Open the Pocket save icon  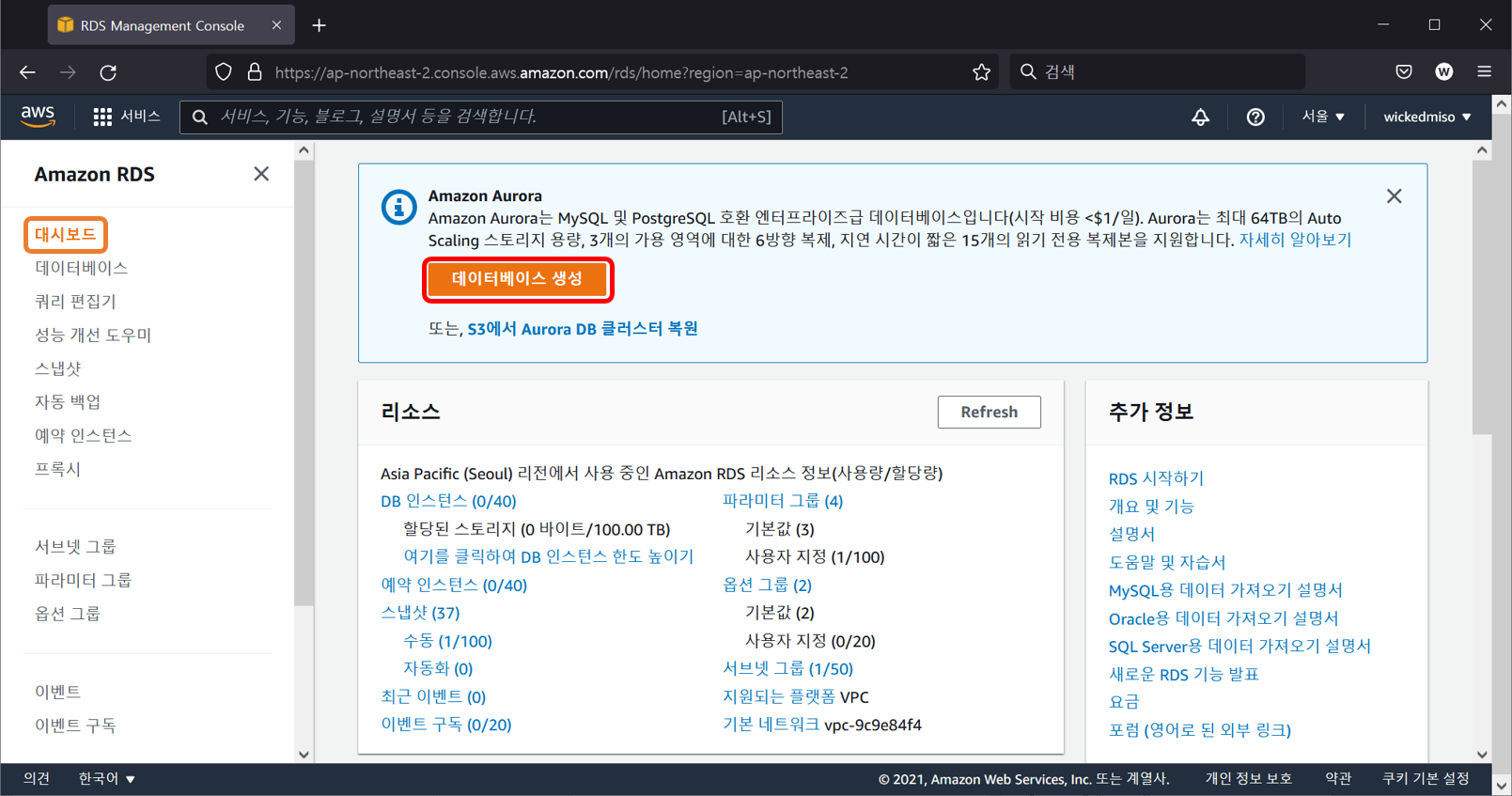1404,72
